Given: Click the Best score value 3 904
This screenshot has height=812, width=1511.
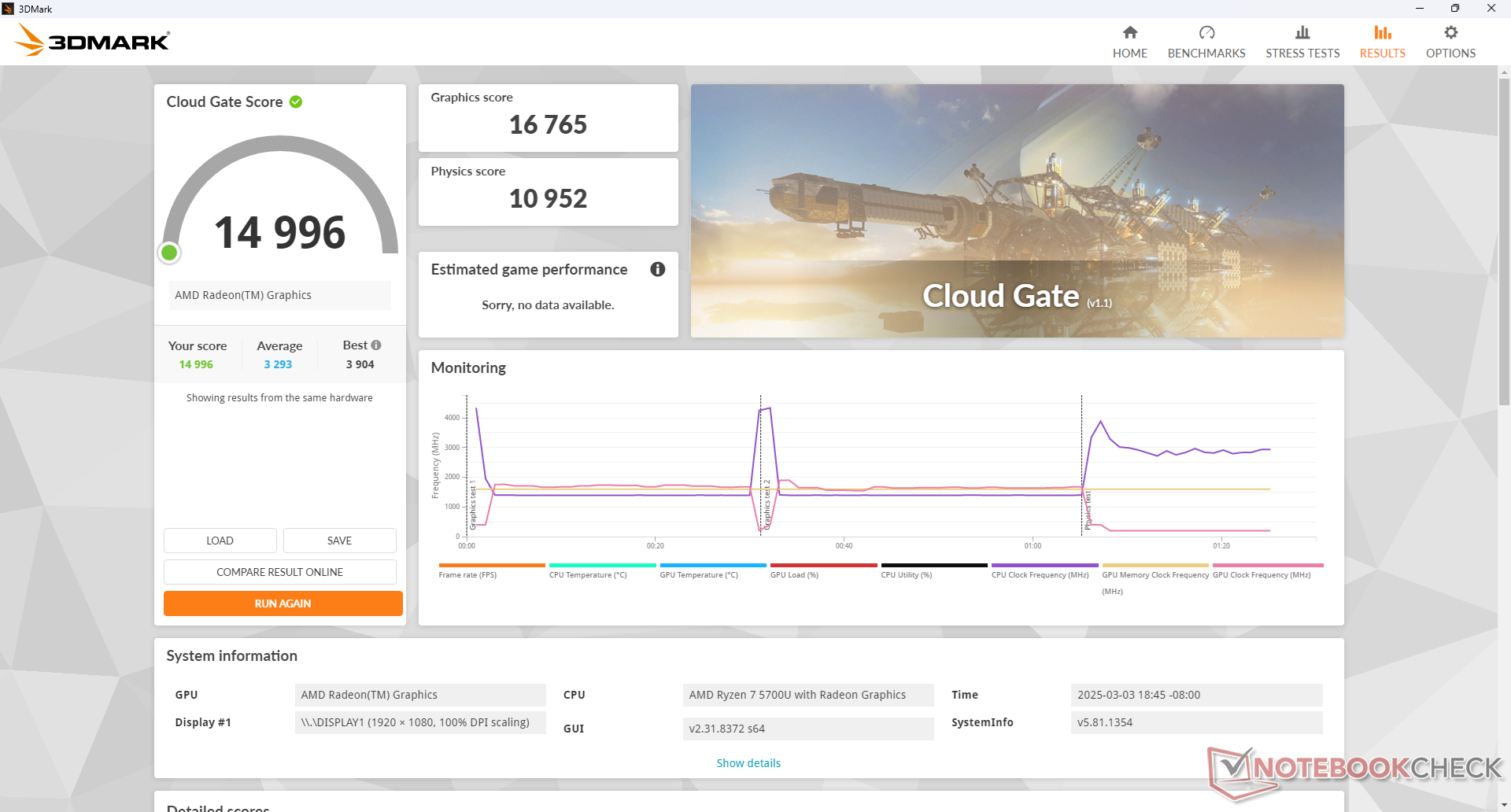Looking at the screenshot, I should [360, 364].
